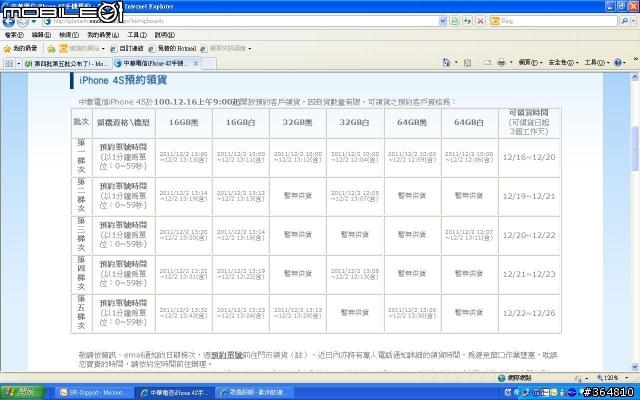
Task: Open the 編輯(E) menu
Action: coord(41,35)
